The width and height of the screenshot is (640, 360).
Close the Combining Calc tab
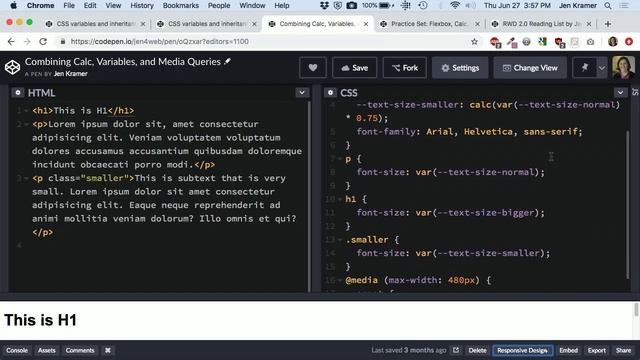(x=366, y=24)
